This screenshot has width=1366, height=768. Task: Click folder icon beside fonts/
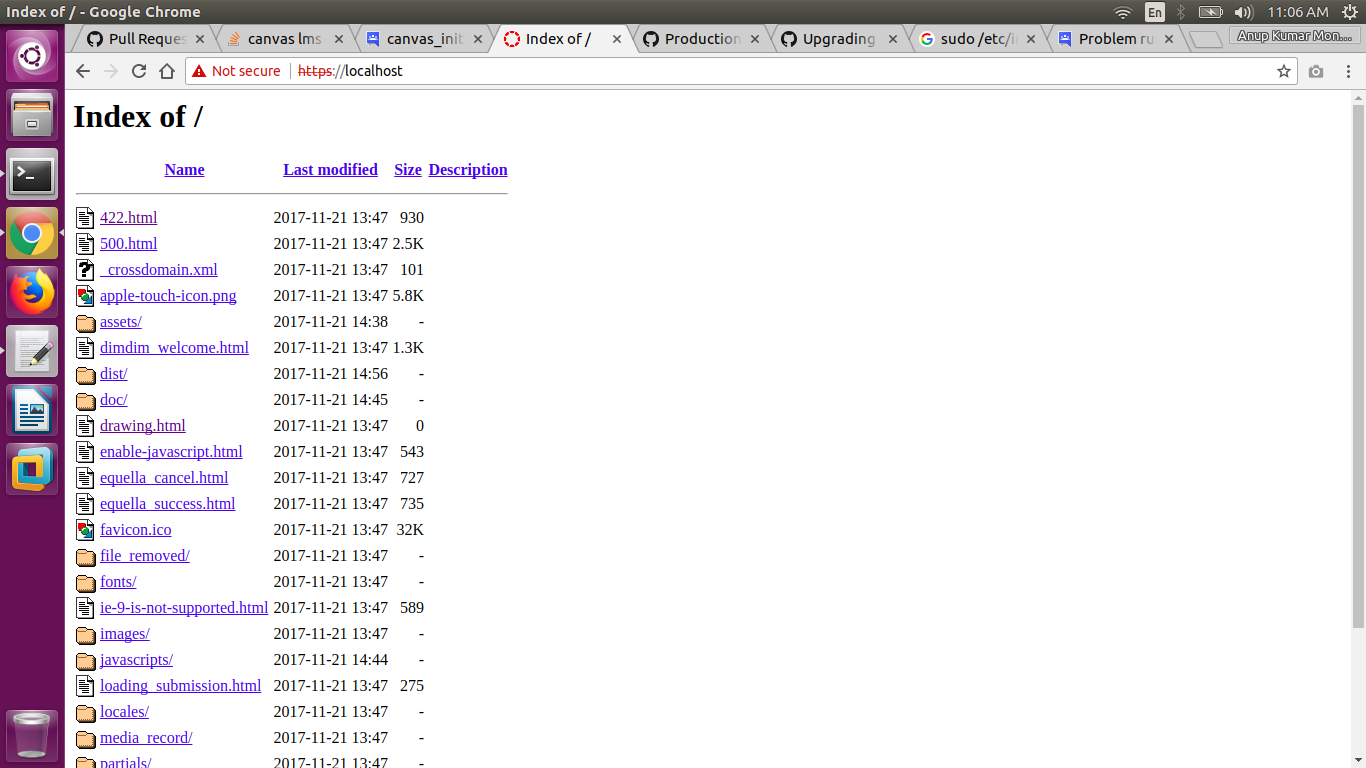click(85, 582)
